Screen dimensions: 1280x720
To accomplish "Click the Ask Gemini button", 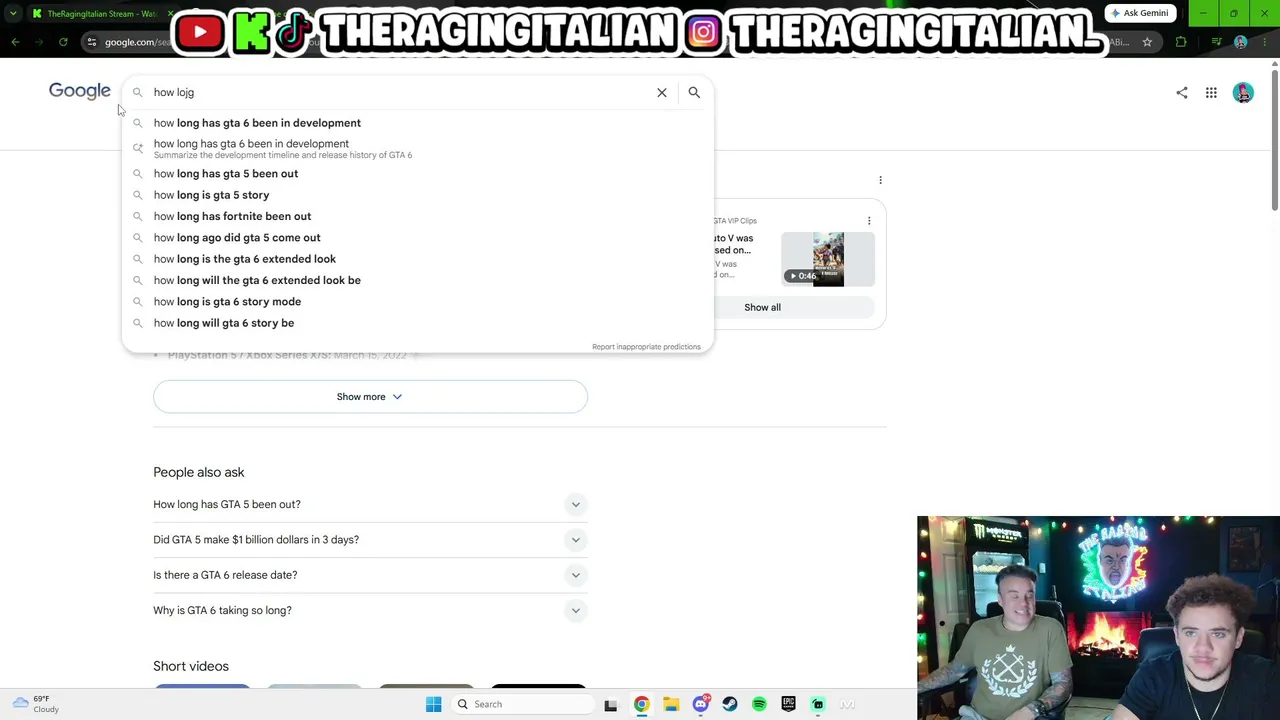I will 1141,13.
